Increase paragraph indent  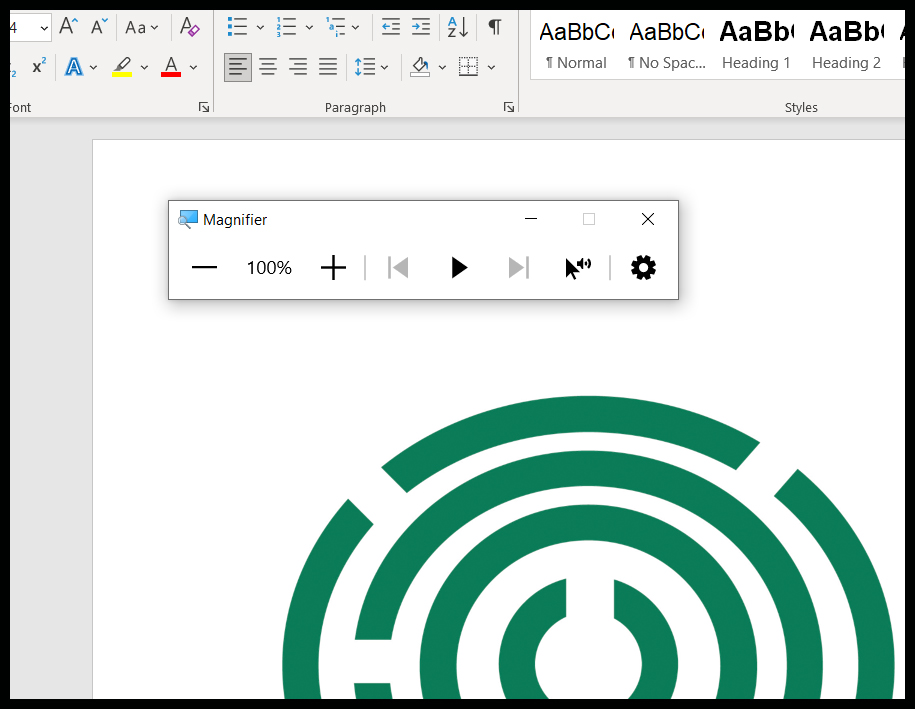click(421, 27)
